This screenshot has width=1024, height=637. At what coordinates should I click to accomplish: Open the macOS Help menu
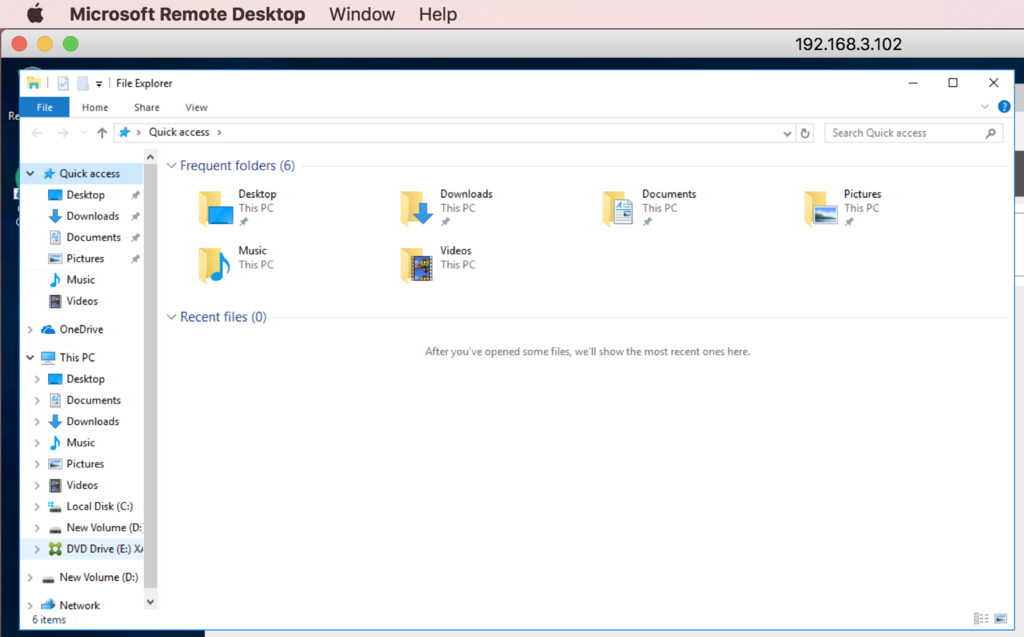[x=438, y=14]
